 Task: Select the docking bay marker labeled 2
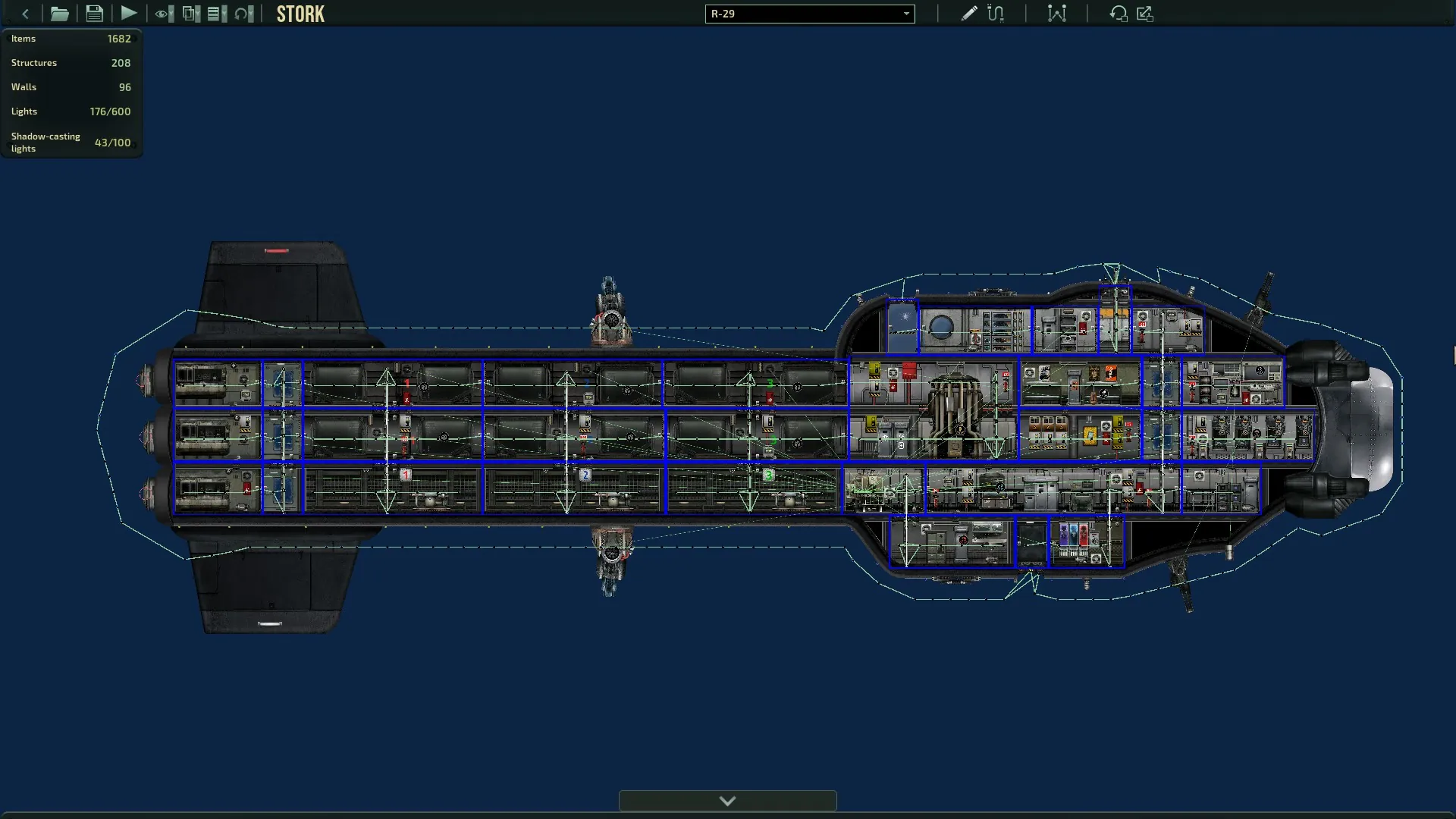(x=585, y=475)
